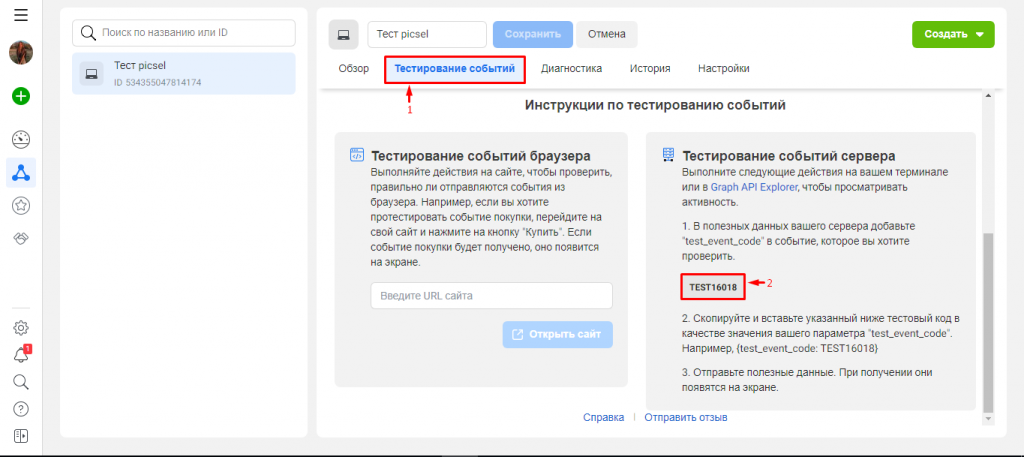Click the scrollbar up arrow
The image size is (1024, 457).
(987, 97)
